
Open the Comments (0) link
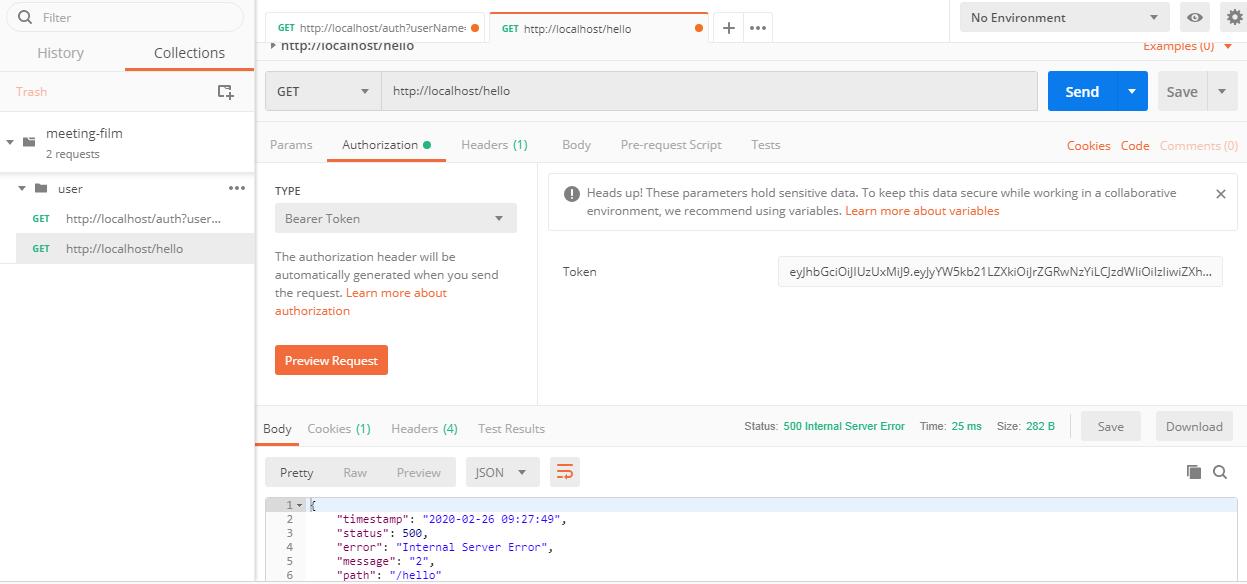pyautogui.click(x=1199, y=146)
